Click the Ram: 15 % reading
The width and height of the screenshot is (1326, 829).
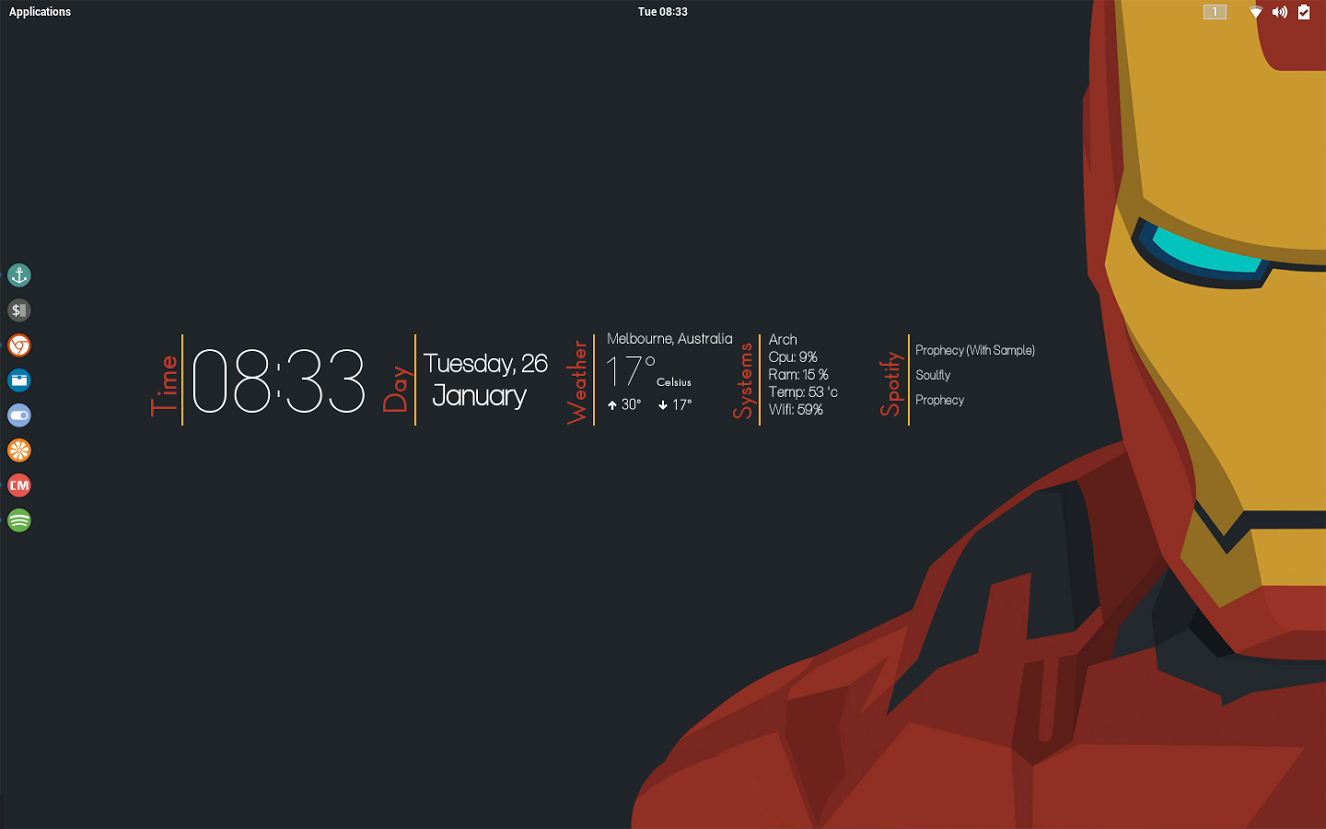coord(798,375)
